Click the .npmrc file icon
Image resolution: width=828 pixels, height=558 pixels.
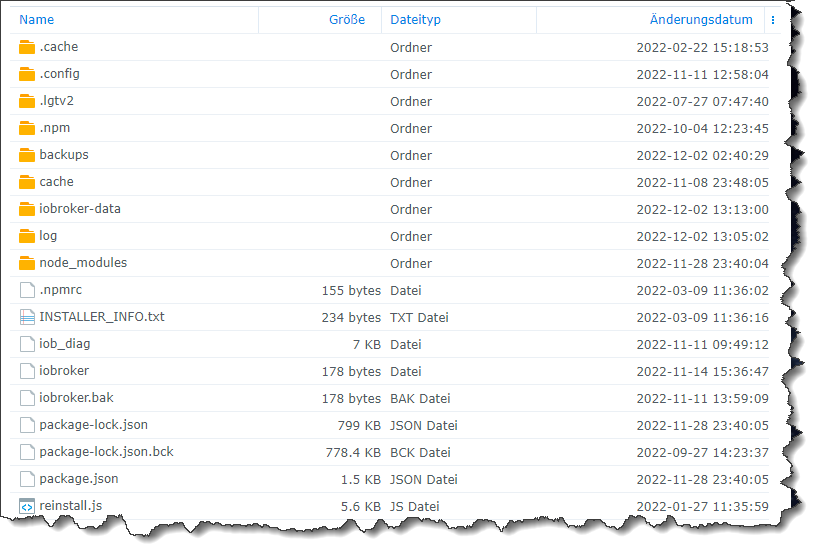coord(27,290)
